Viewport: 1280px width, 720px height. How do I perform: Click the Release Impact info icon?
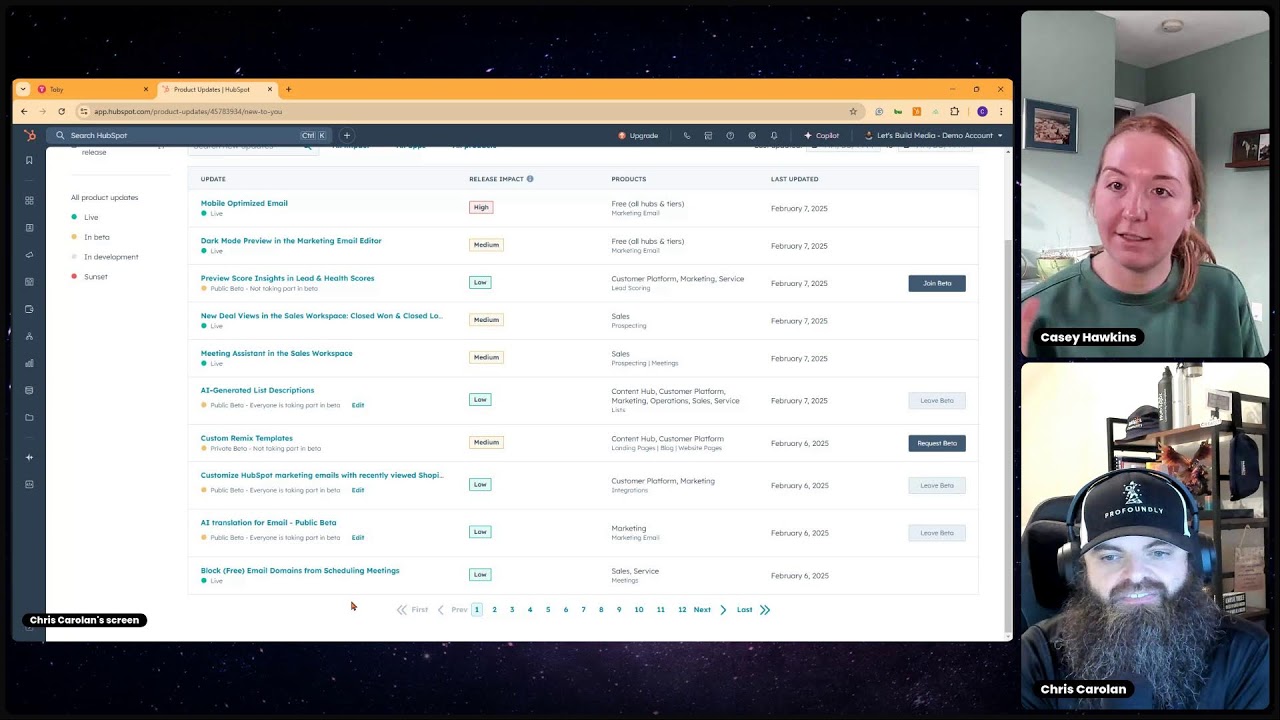point(530,179)
